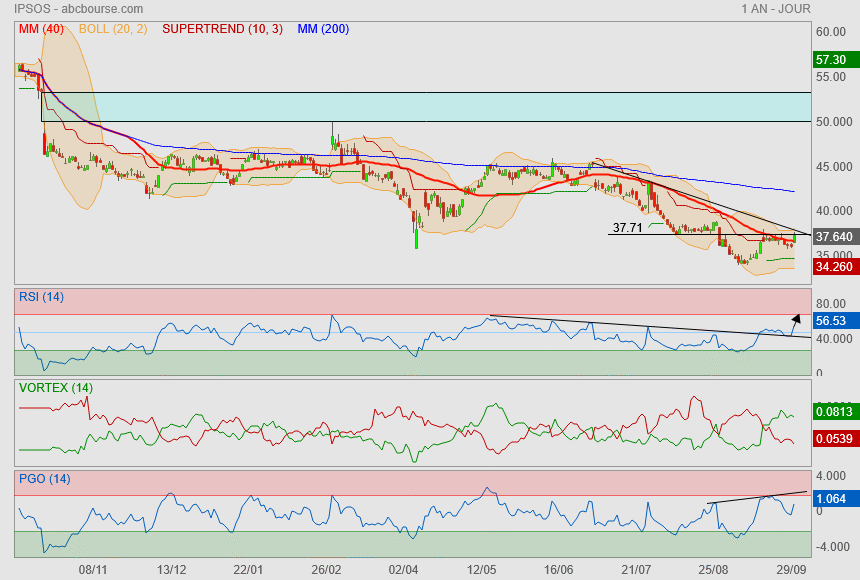Select the MM (200) legend label
This screenshot has width=860, height=580.
coord(323,29)
